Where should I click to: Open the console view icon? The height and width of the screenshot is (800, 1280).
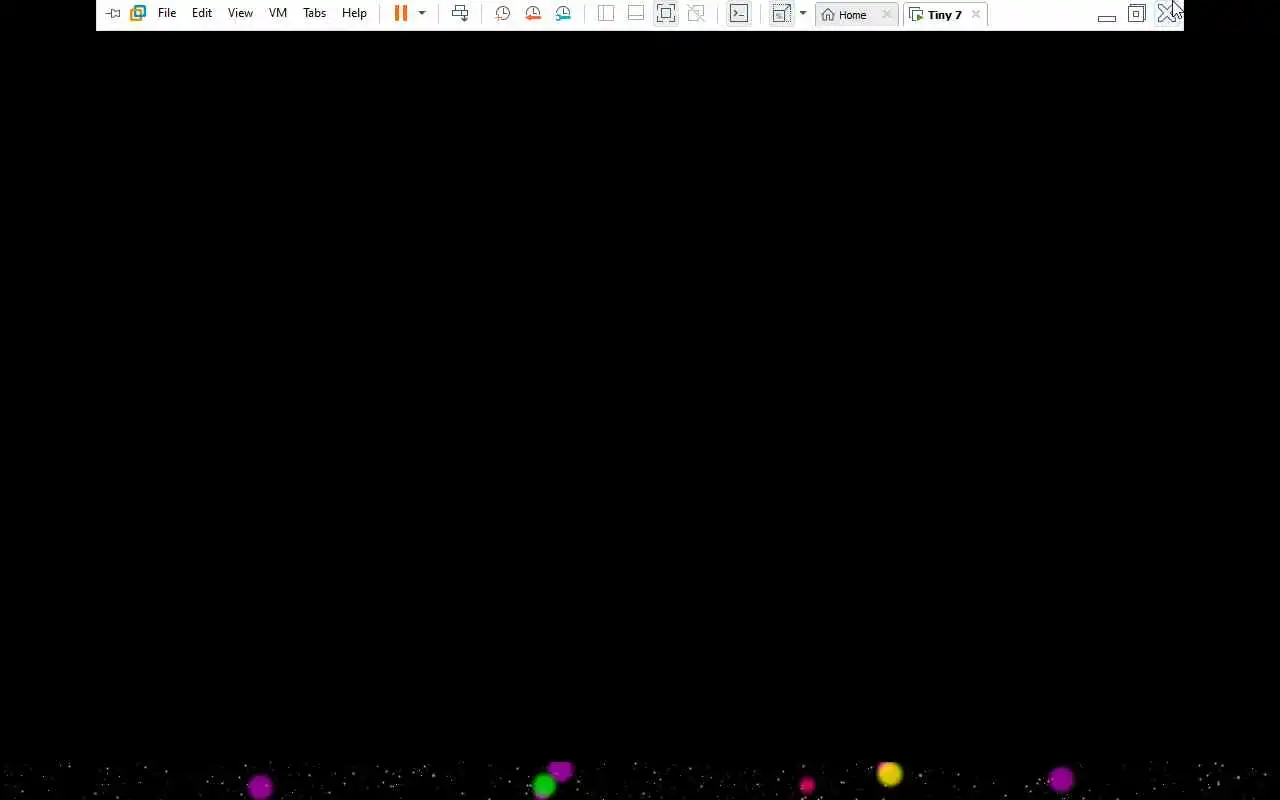coord(739,13)
